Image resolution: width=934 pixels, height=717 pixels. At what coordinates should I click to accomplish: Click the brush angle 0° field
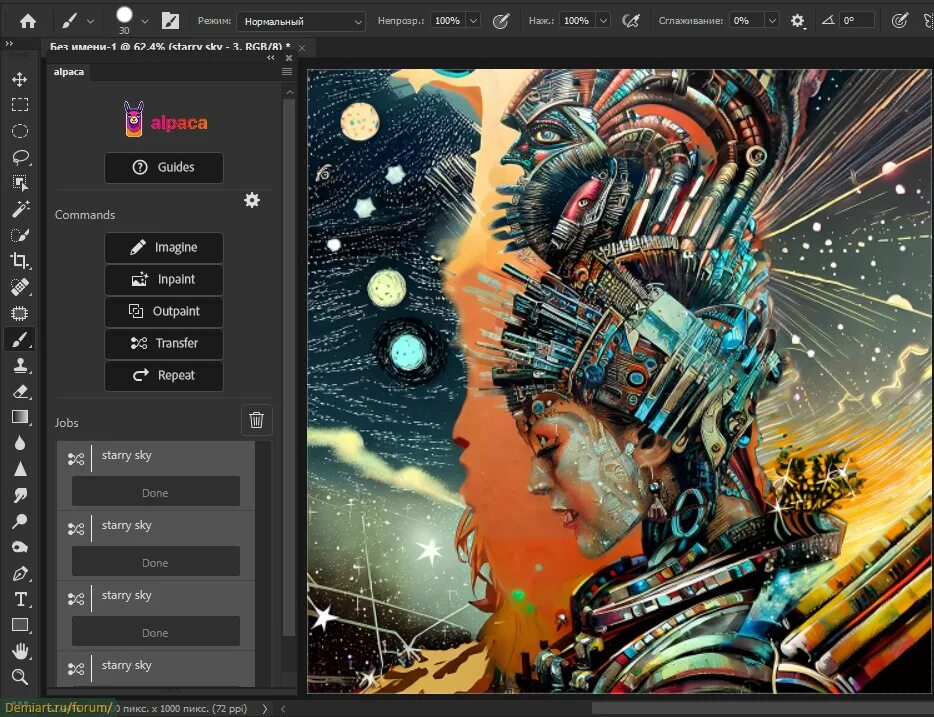857,21
